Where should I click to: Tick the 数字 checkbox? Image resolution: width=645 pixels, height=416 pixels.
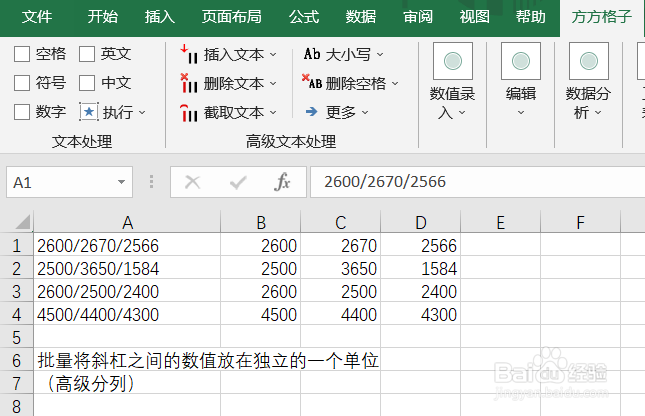coord(22,112)
